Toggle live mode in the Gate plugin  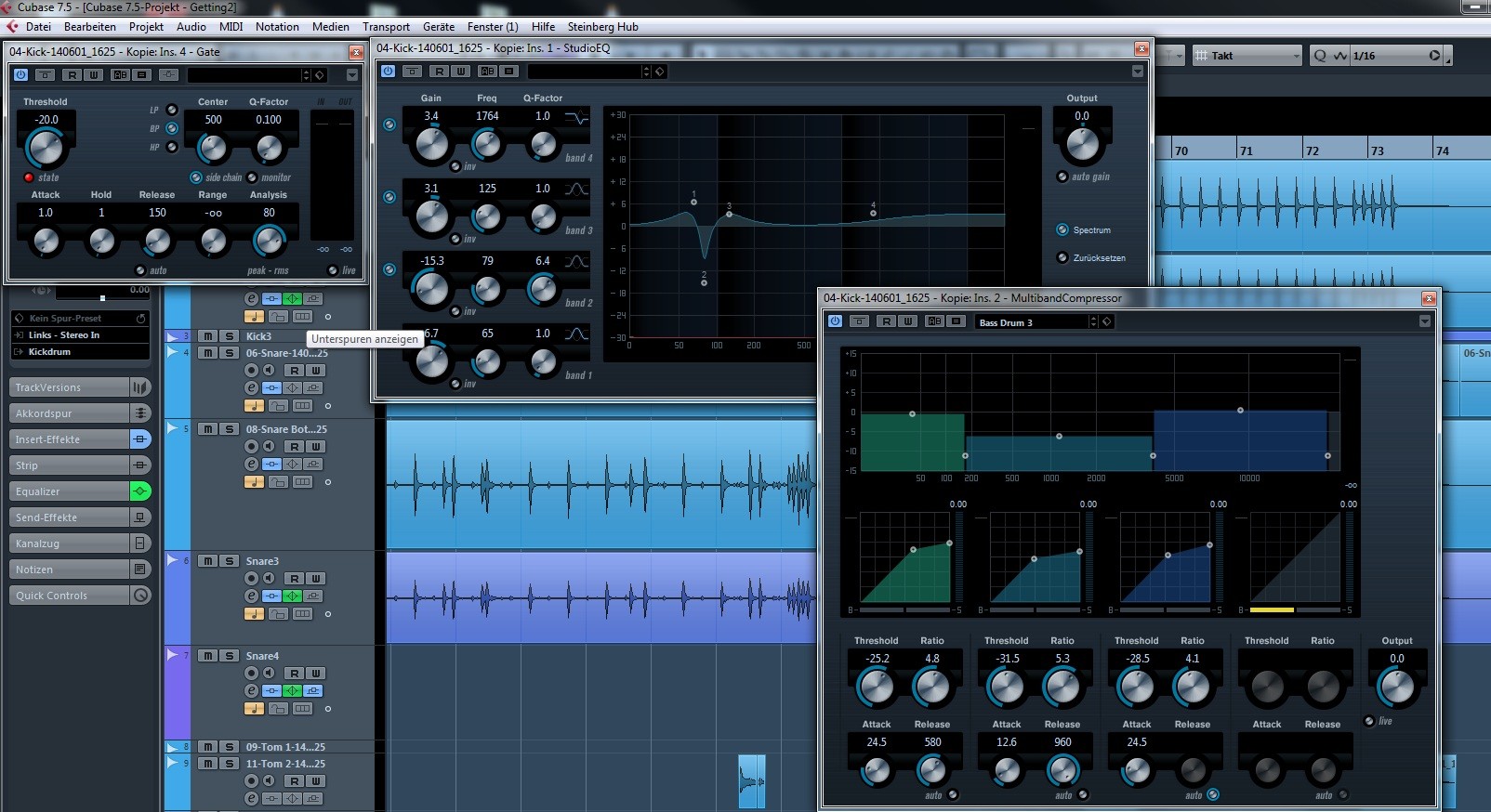[333, 270]
